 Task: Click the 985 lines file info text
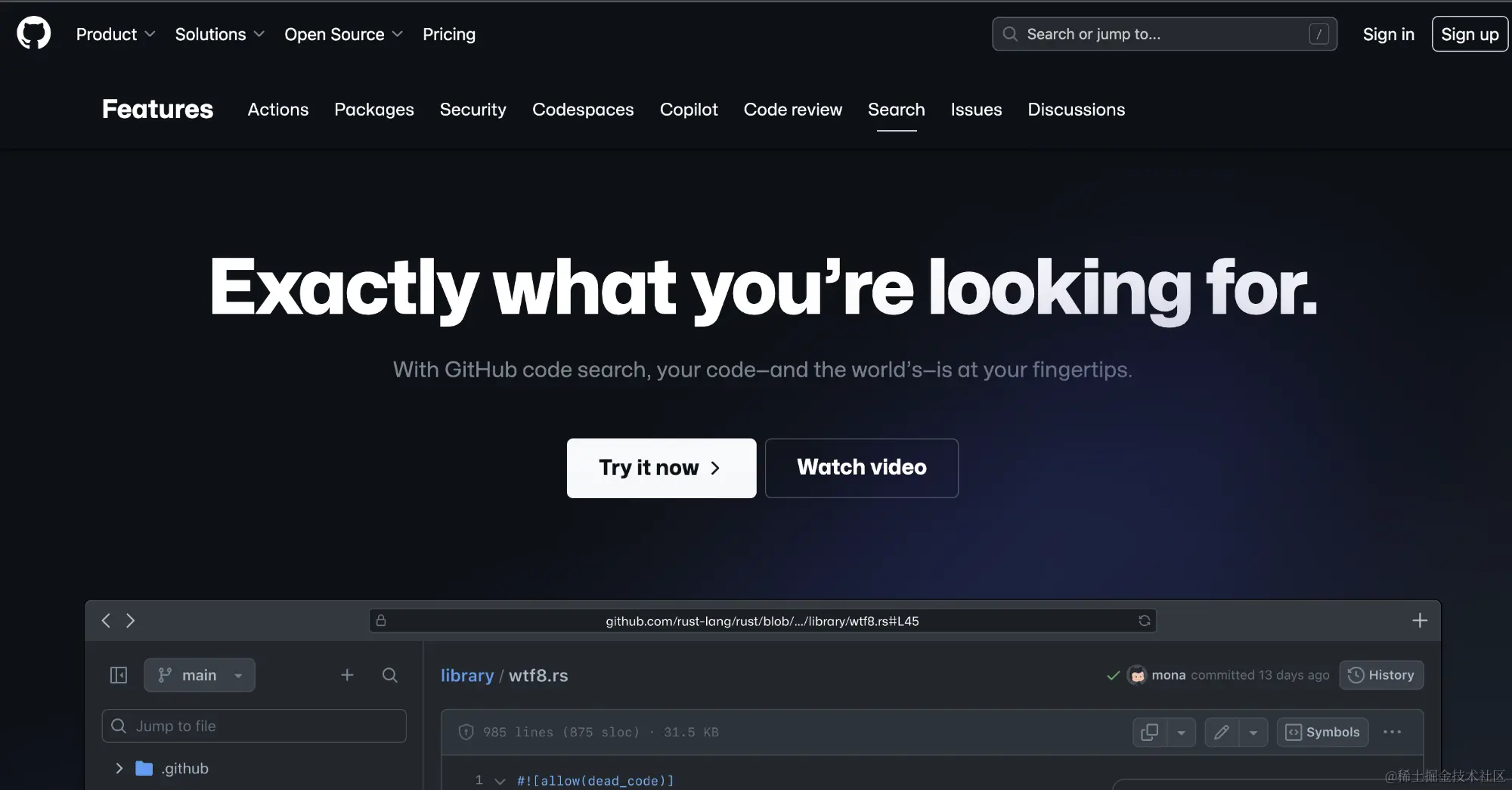tap(601, 732)
